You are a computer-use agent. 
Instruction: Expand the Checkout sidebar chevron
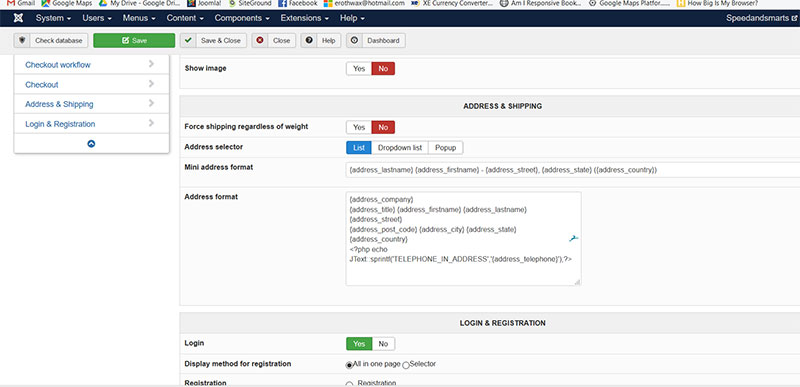coord(151,84)
